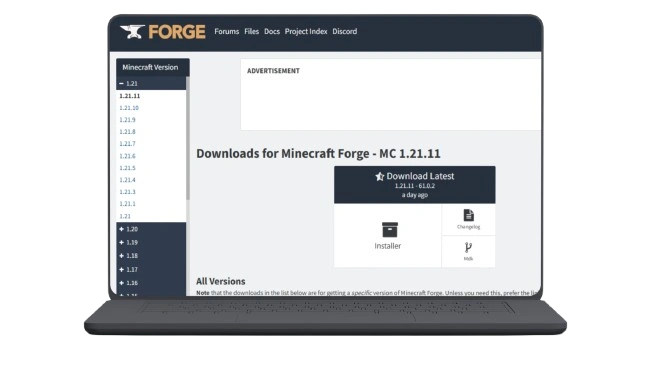Open the Project Index menu item
666x375 pixels.
click(306, 31)
